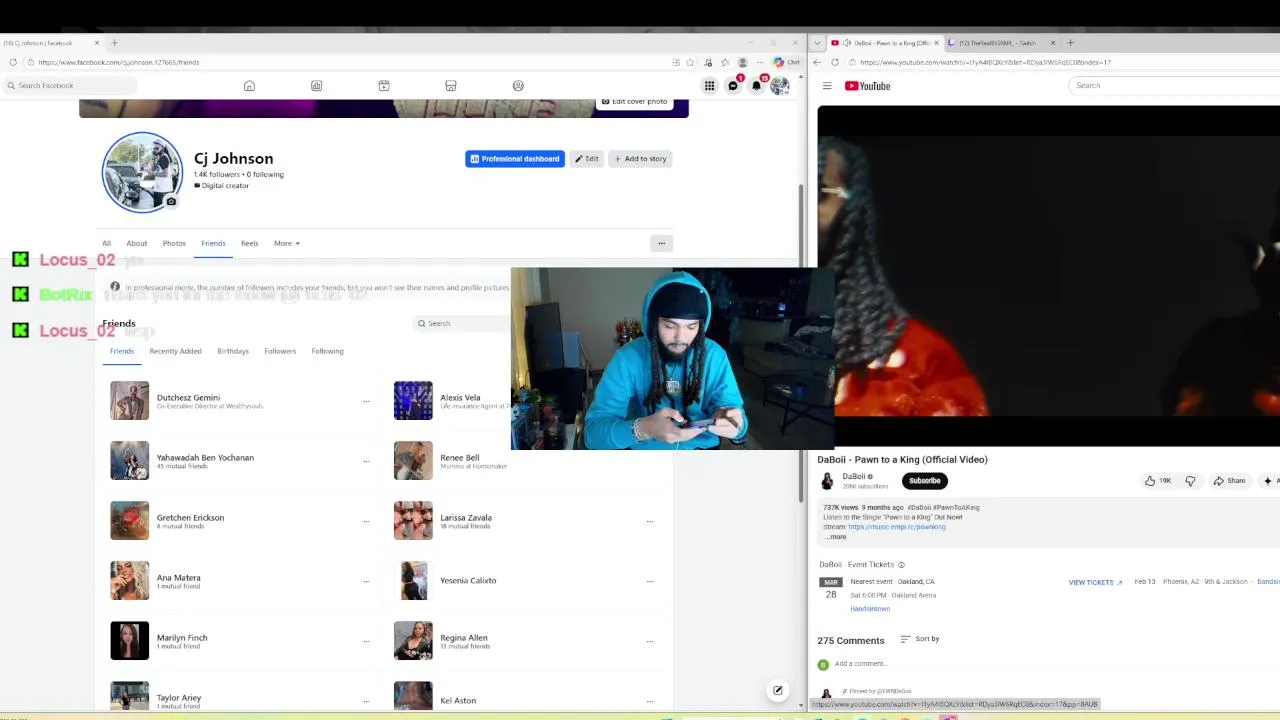
Task: Open Alexis Vela profile link
Action: click(x=460, y=397)
